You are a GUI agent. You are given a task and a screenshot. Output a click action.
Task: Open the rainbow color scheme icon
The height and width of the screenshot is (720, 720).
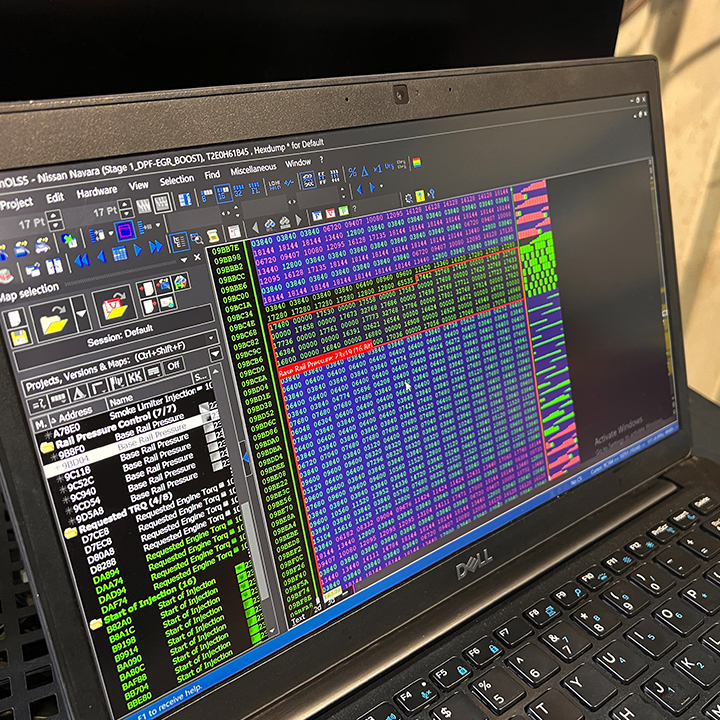point(416,163)
